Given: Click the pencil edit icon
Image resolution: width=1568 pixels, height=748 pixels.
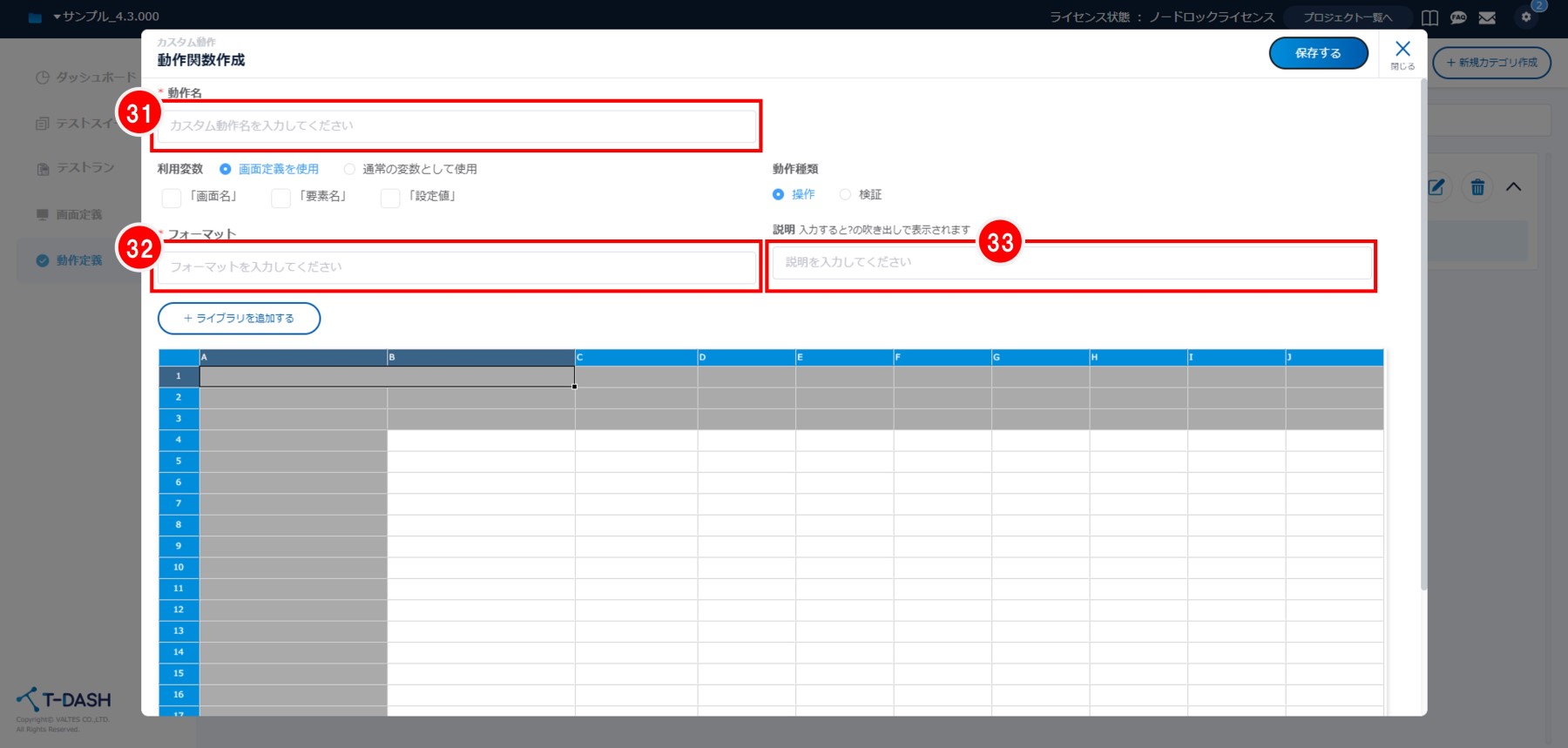Looking at the screenshot, I should point(1436,187).
